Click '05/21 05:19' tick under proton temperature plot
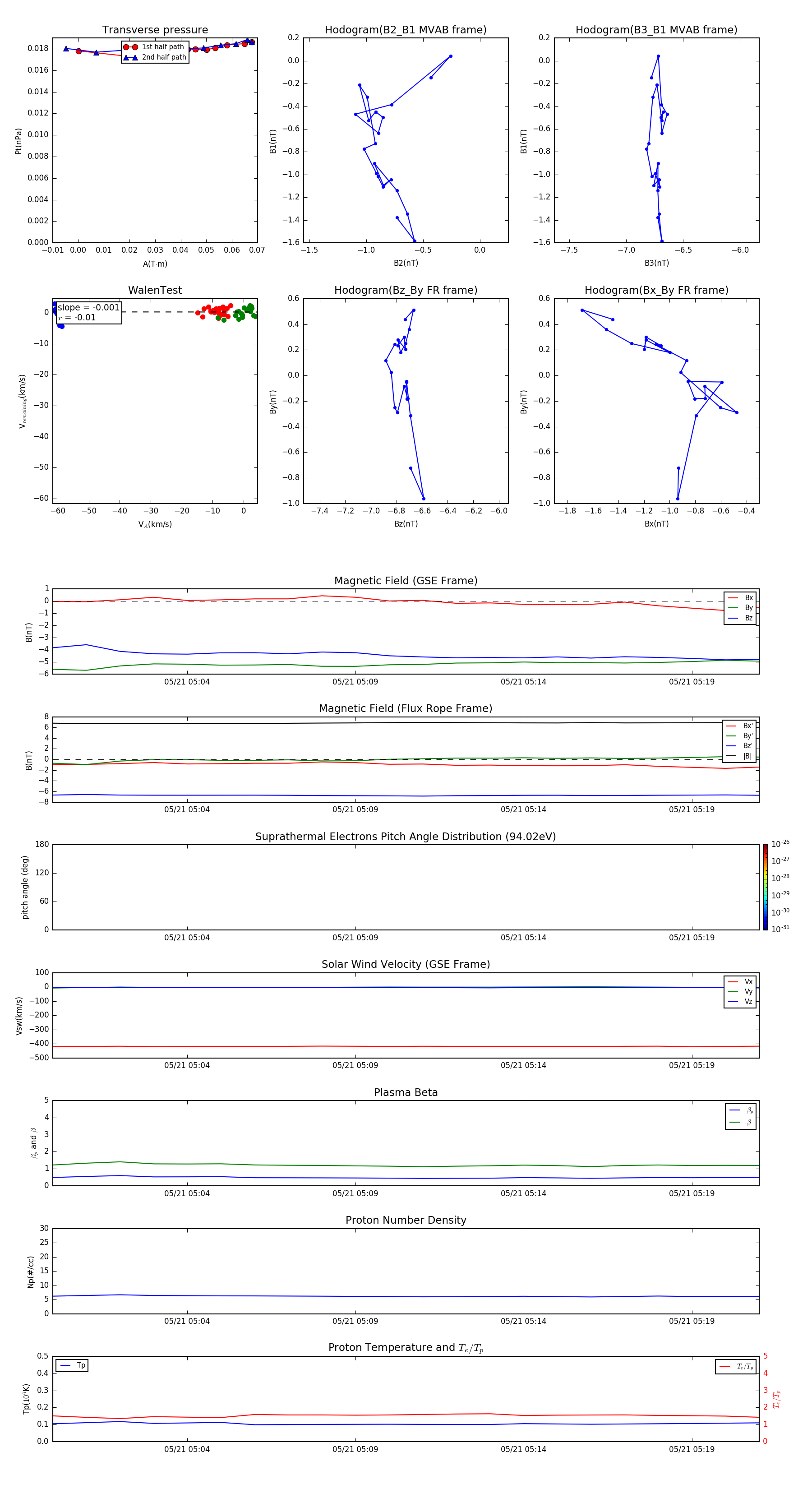The width and height of the screenshot is (812, 1489). click(692, 1449)
